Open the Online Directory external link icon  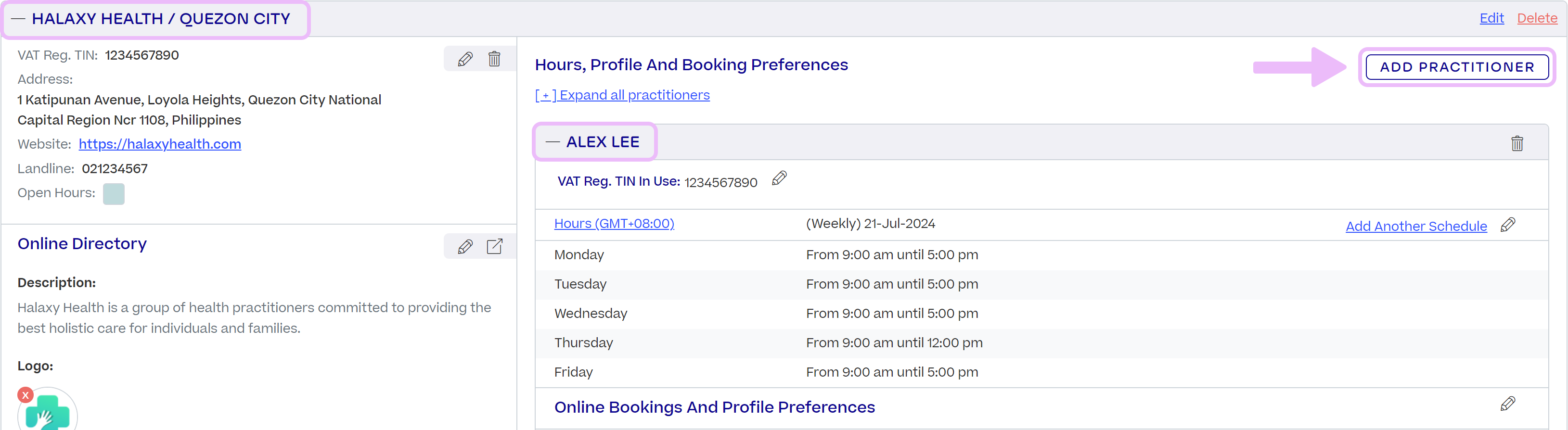point(494,246)
